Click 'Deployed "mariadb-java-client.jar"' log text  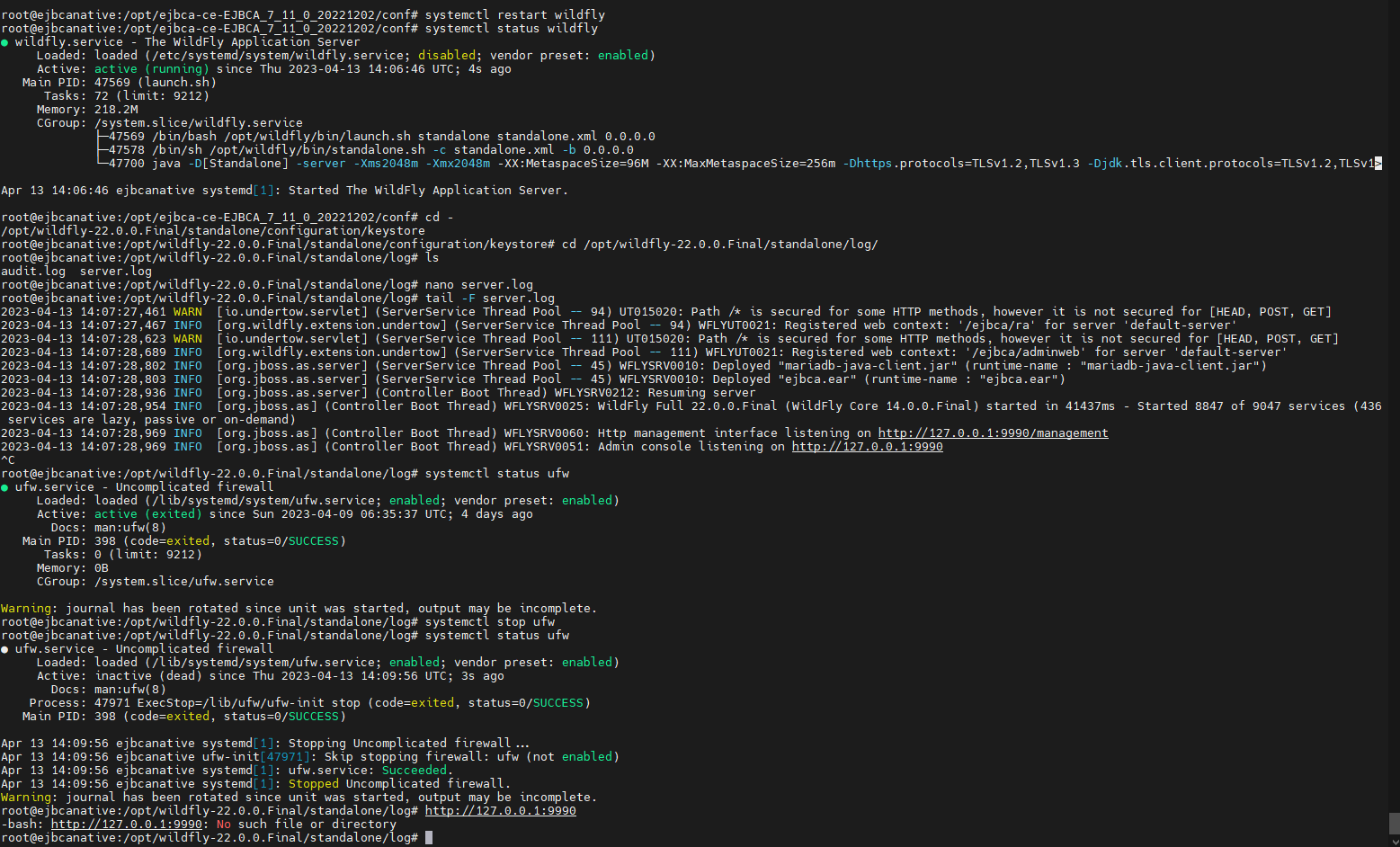(838, 366)
